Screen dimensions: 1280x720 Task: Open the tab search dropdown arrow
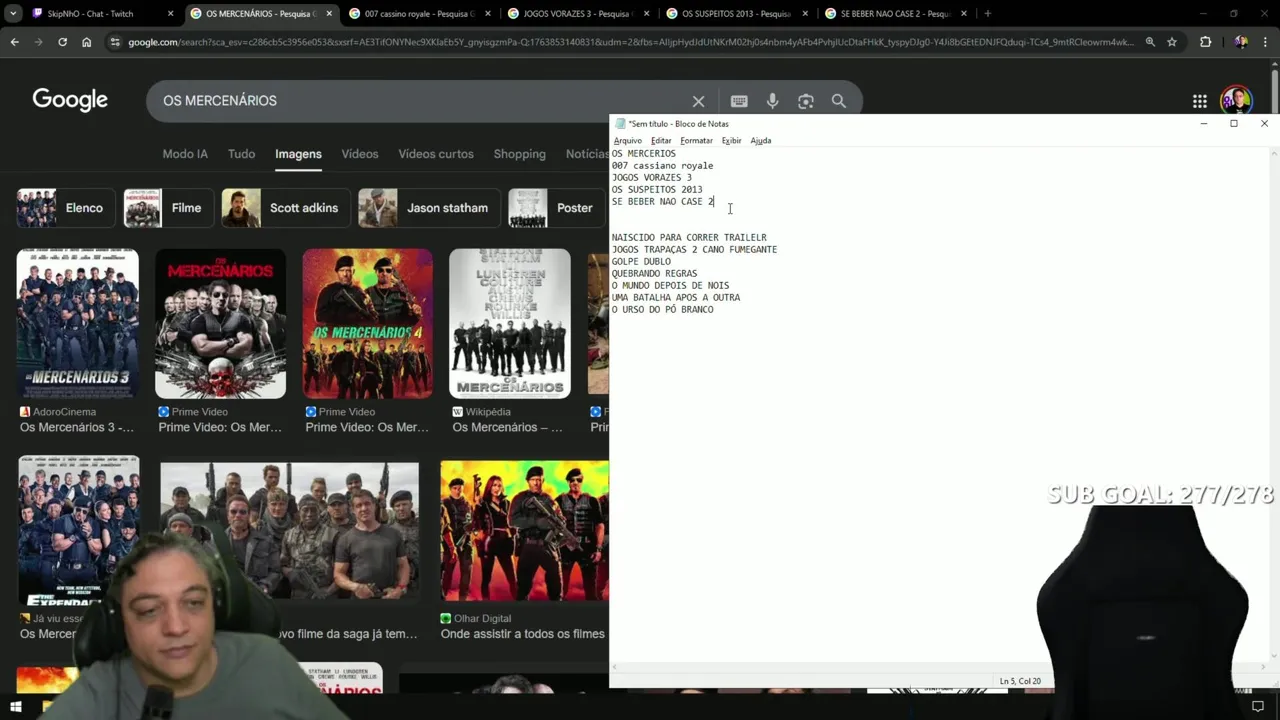pyautogui.click(x=13, y=14)
